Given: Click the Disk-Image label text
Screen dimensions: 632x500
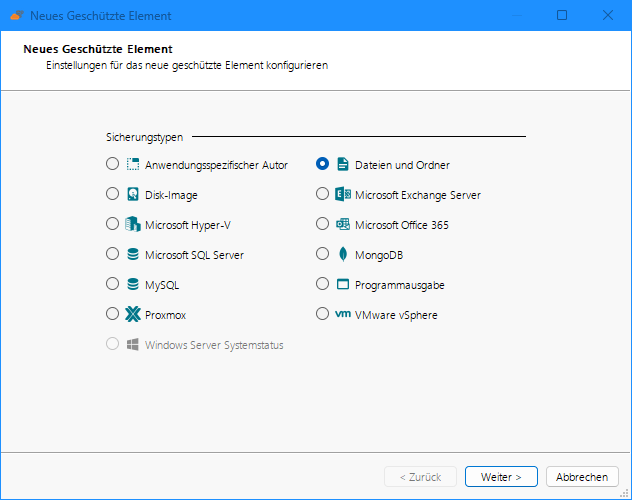Looking at the screenshot, I should pyautogui.click(x=171, y=195).
